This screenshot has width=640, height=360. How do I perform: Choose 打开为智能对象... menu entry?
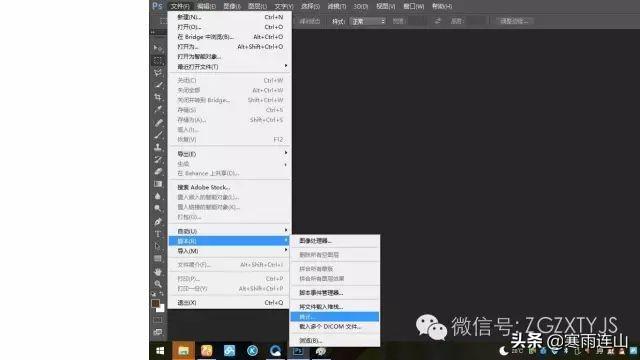(x=229, y=57)
